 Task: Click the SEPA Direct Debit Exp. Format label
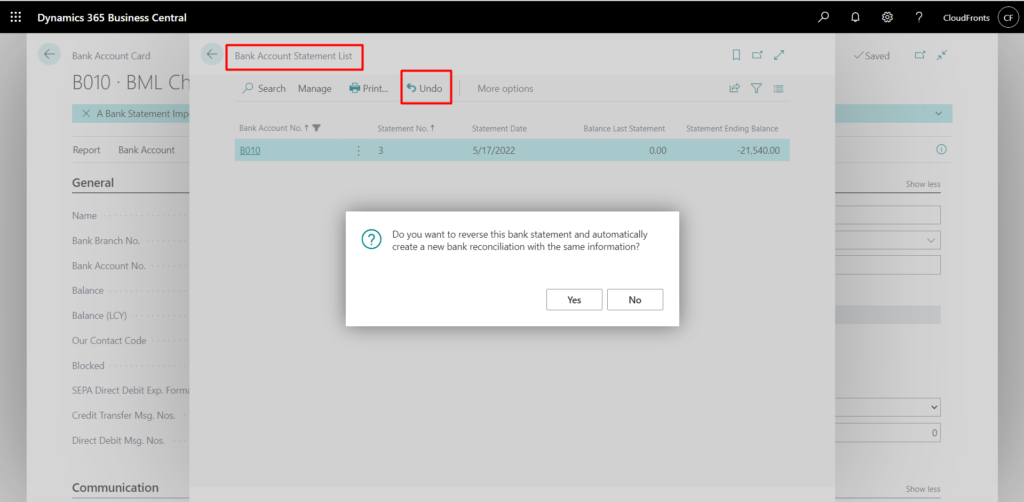[x=131, y=390]
